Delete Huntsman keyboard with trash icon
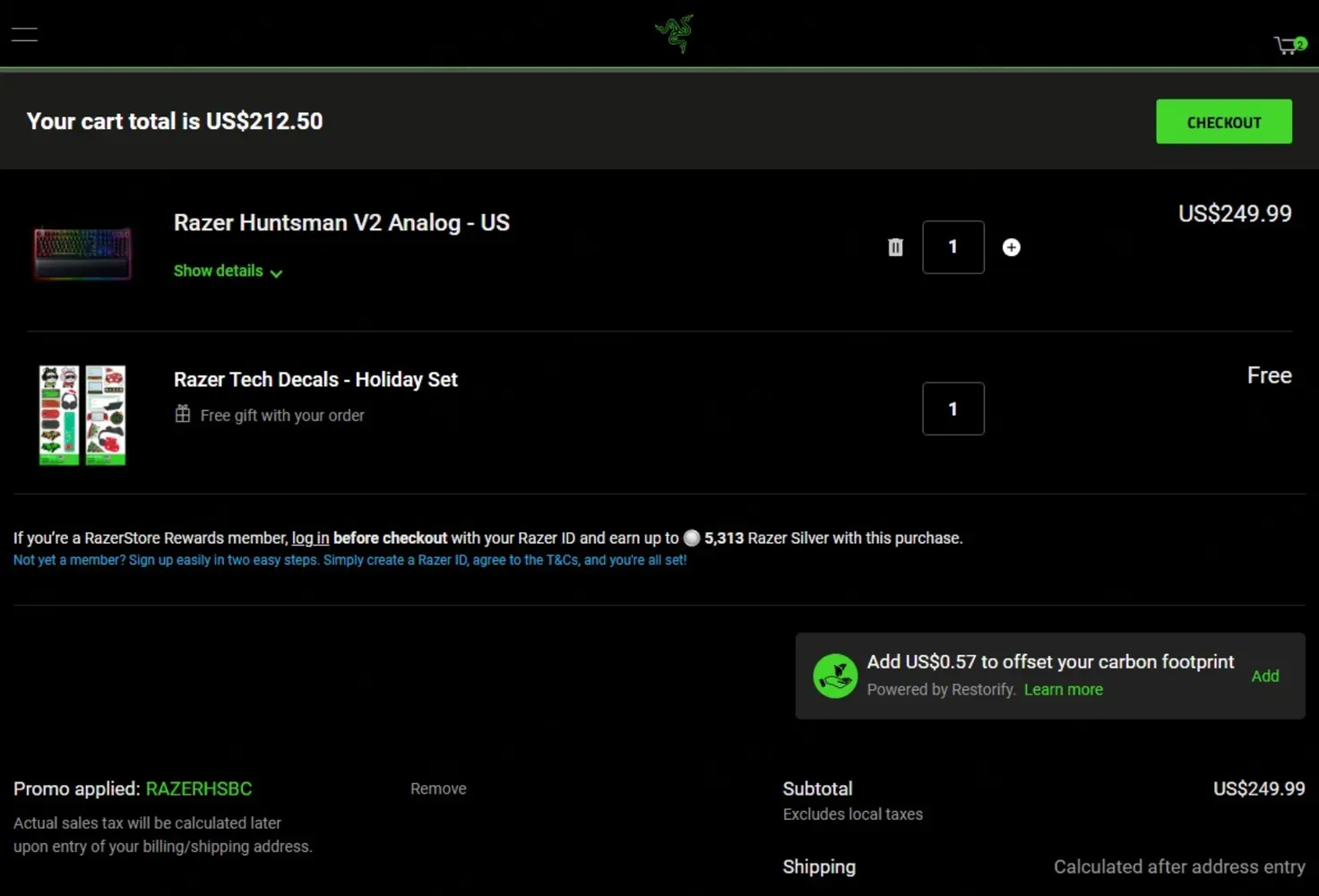This screenshot has height=896, width=1319. 895,247
